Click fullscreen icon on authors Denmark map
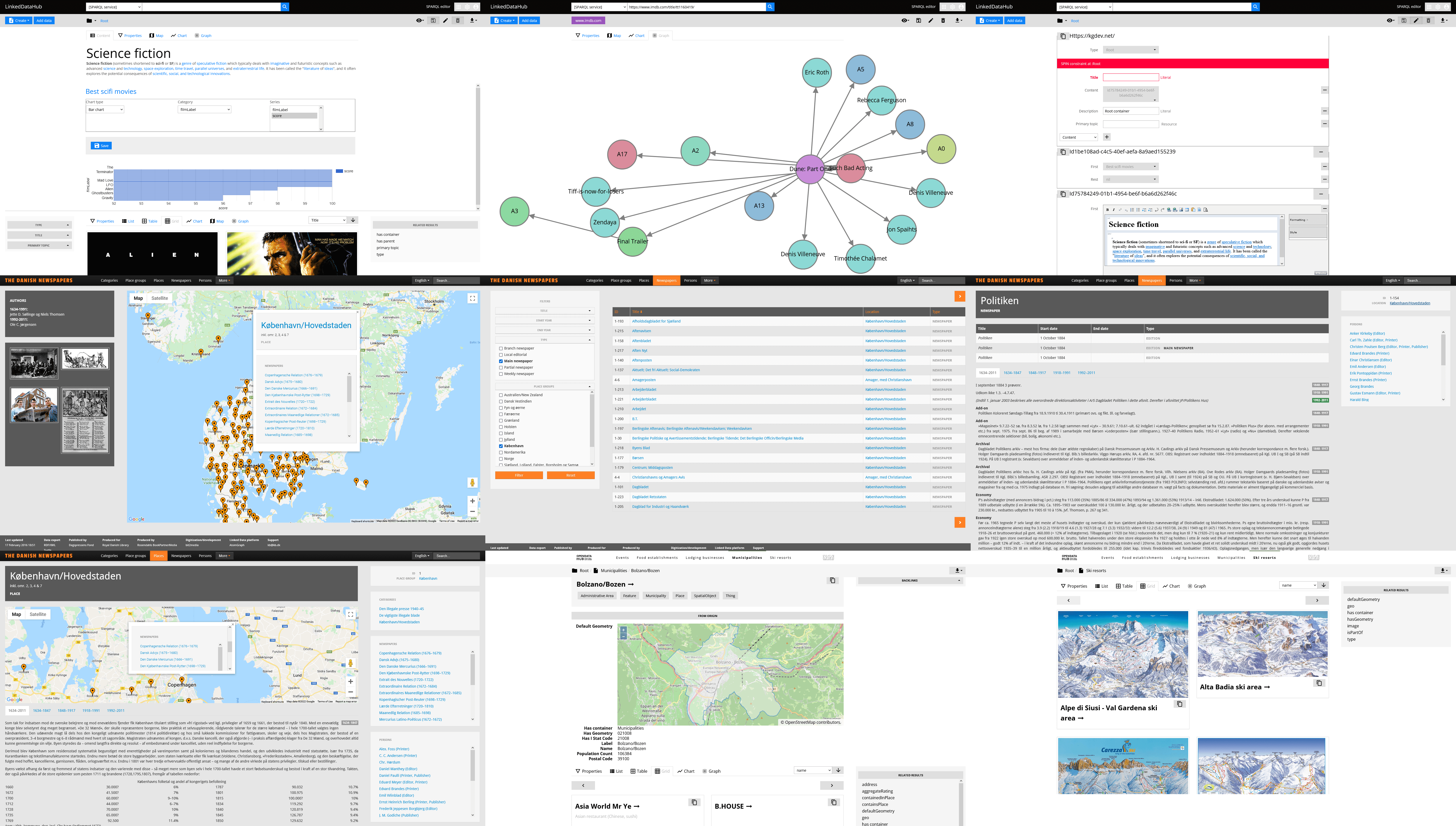 [472, 298]
